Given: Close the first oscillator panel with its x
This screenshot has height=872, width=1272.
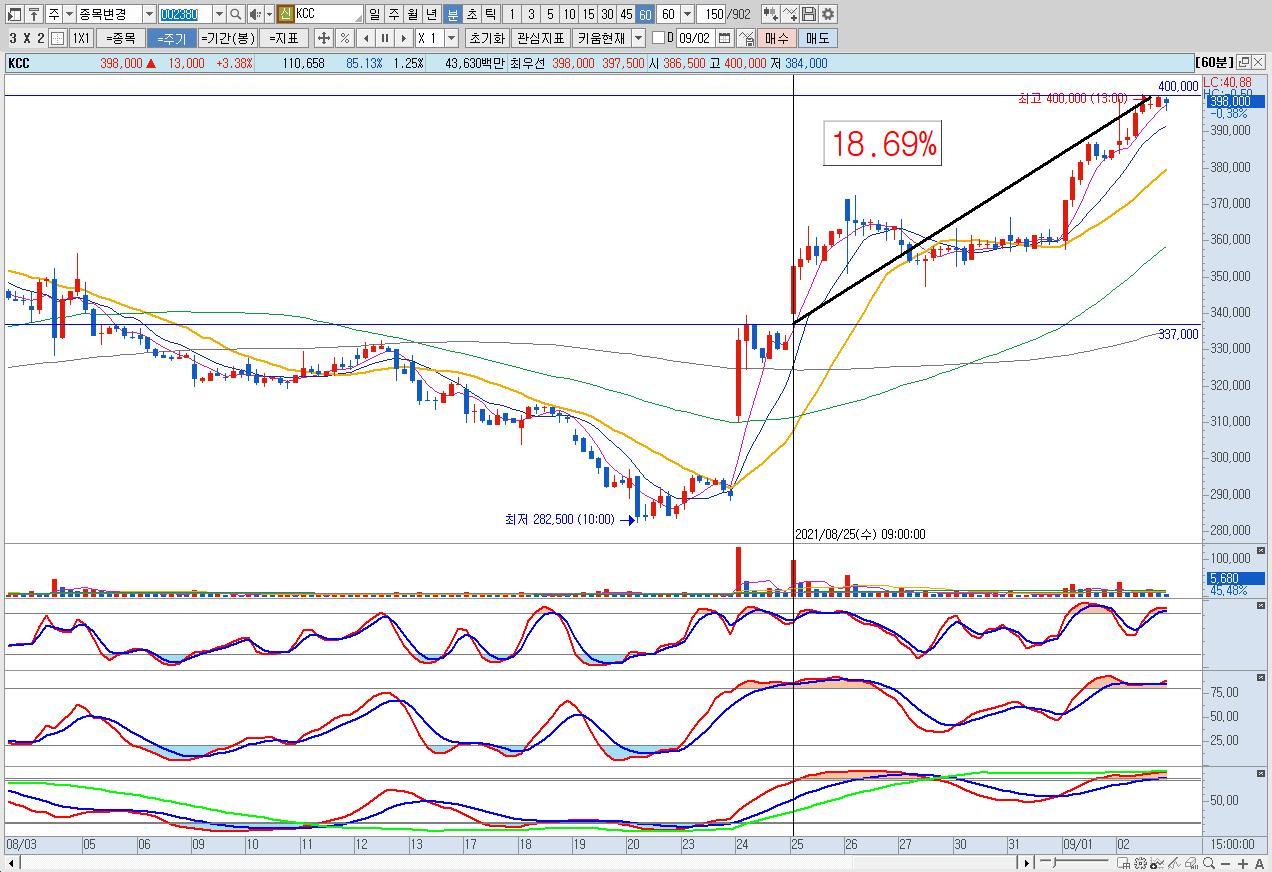Looking at the screenshot, I should pos(1261,606).
